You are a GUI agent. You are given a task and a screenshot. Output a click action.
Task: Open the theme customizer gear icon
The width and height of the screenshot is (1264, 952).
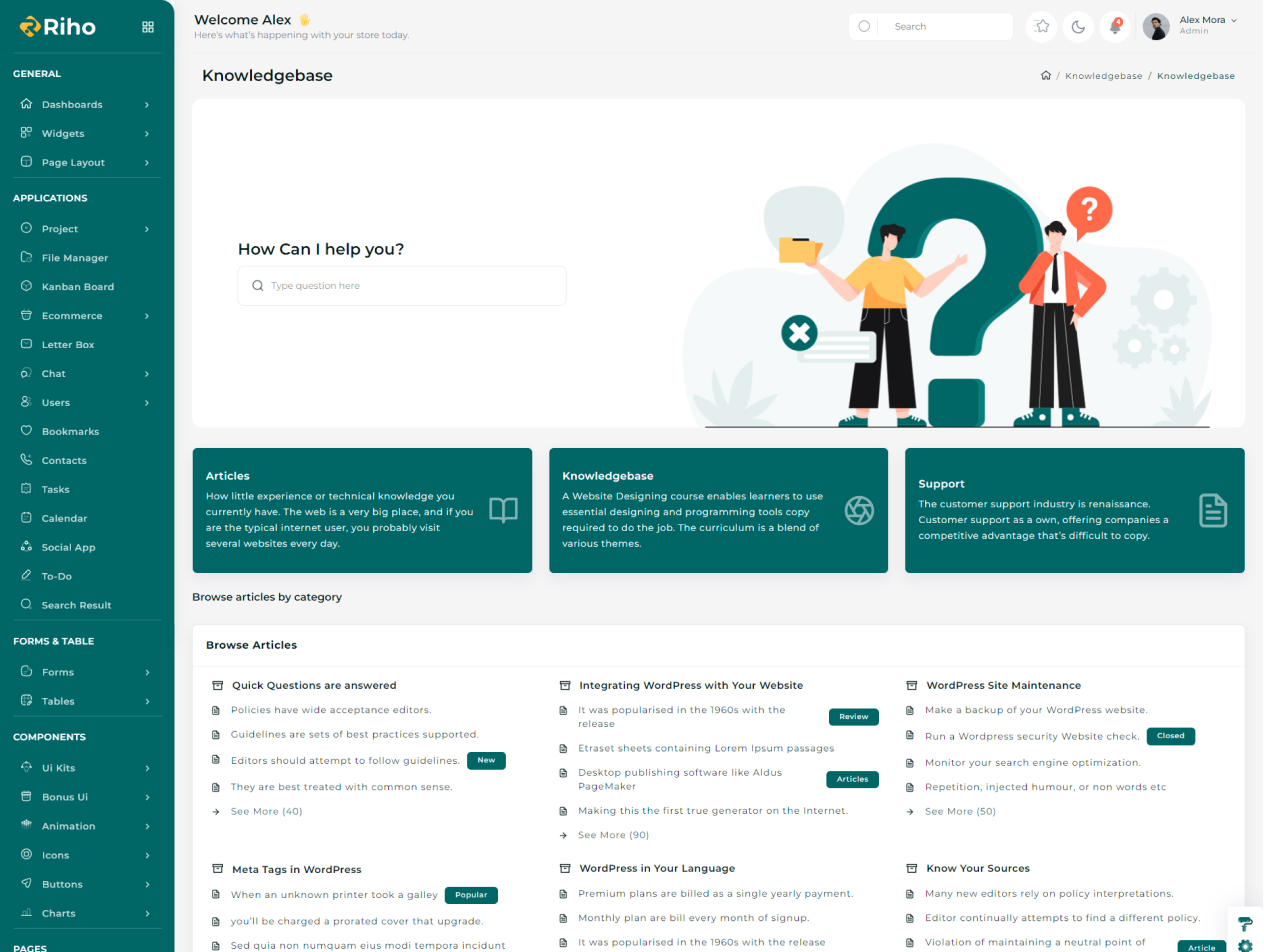1244,945
